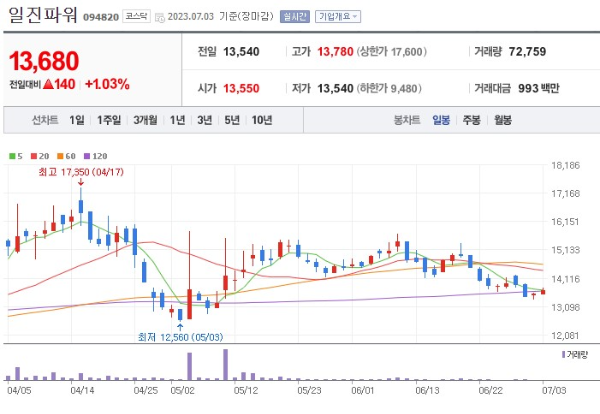Click the tallest volume bar near 05/12
600x414 pixels.
coord(225,365)
